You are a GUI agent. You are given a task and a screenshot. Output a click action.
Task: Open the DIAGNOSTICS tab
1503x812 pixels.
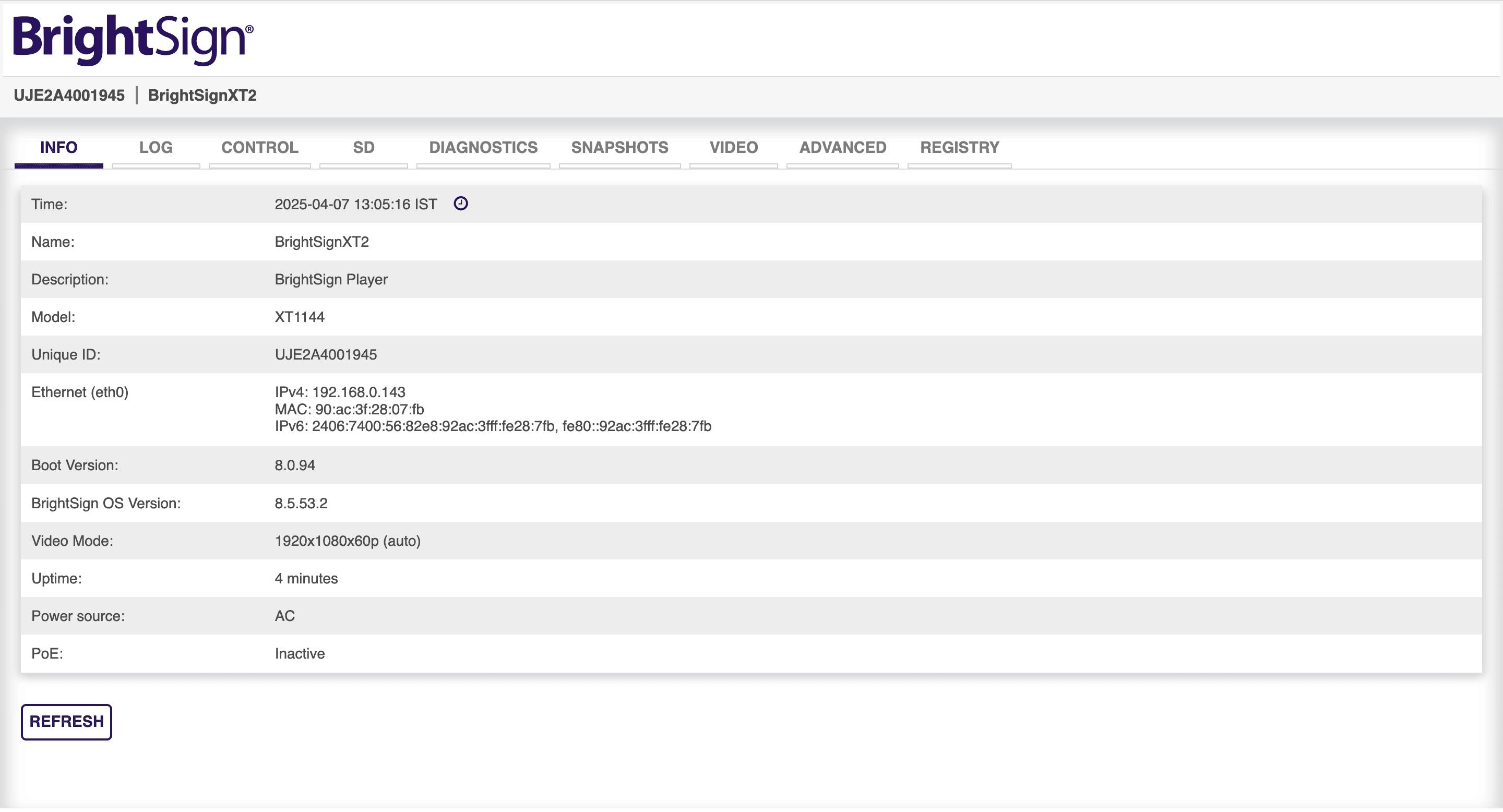coord(483,148)
